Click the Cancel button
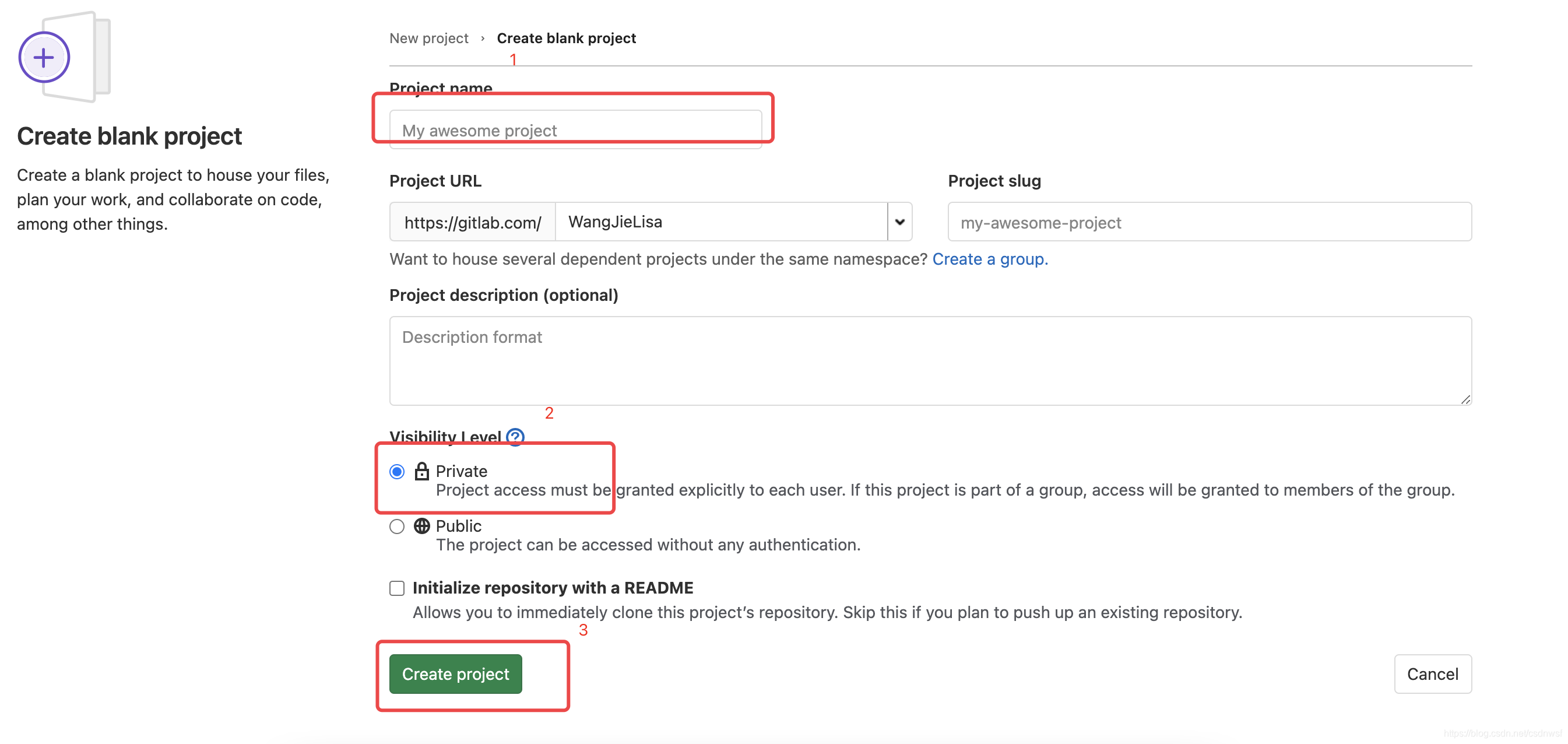This screenshot has height=744, width=1568. (1432, 674)
